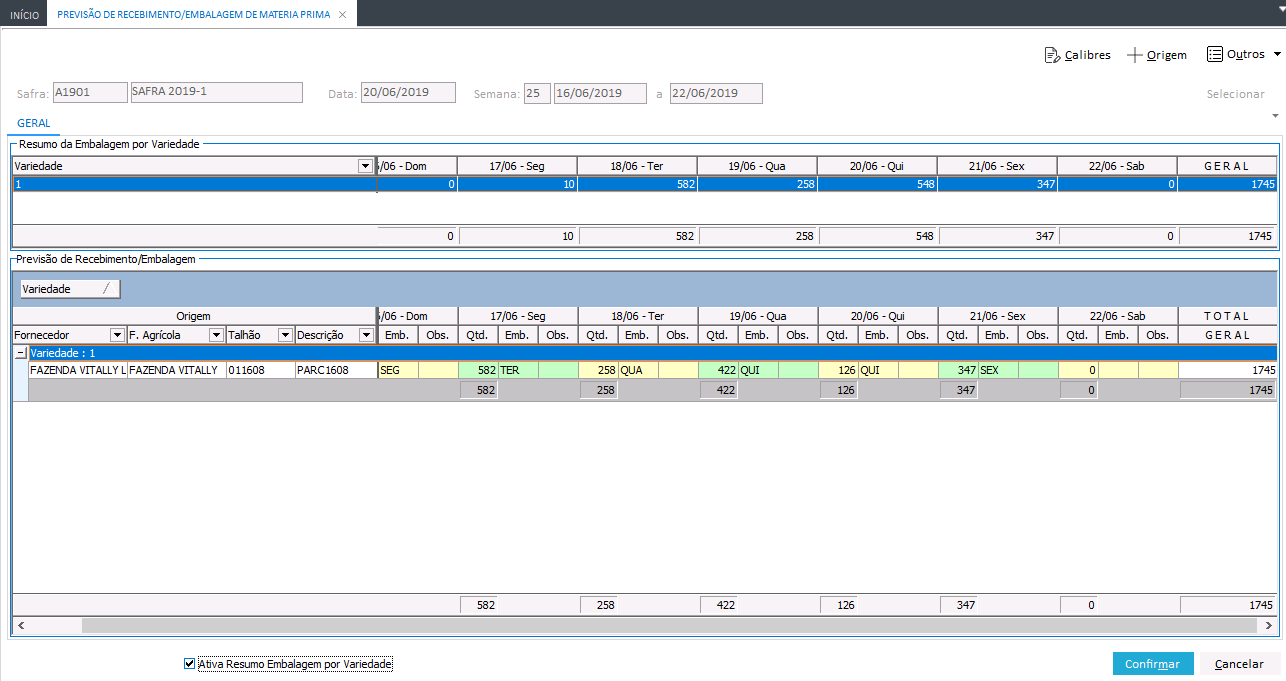
Task: Select summary row cell showing 1745
Action: [x=1227, y=184]
